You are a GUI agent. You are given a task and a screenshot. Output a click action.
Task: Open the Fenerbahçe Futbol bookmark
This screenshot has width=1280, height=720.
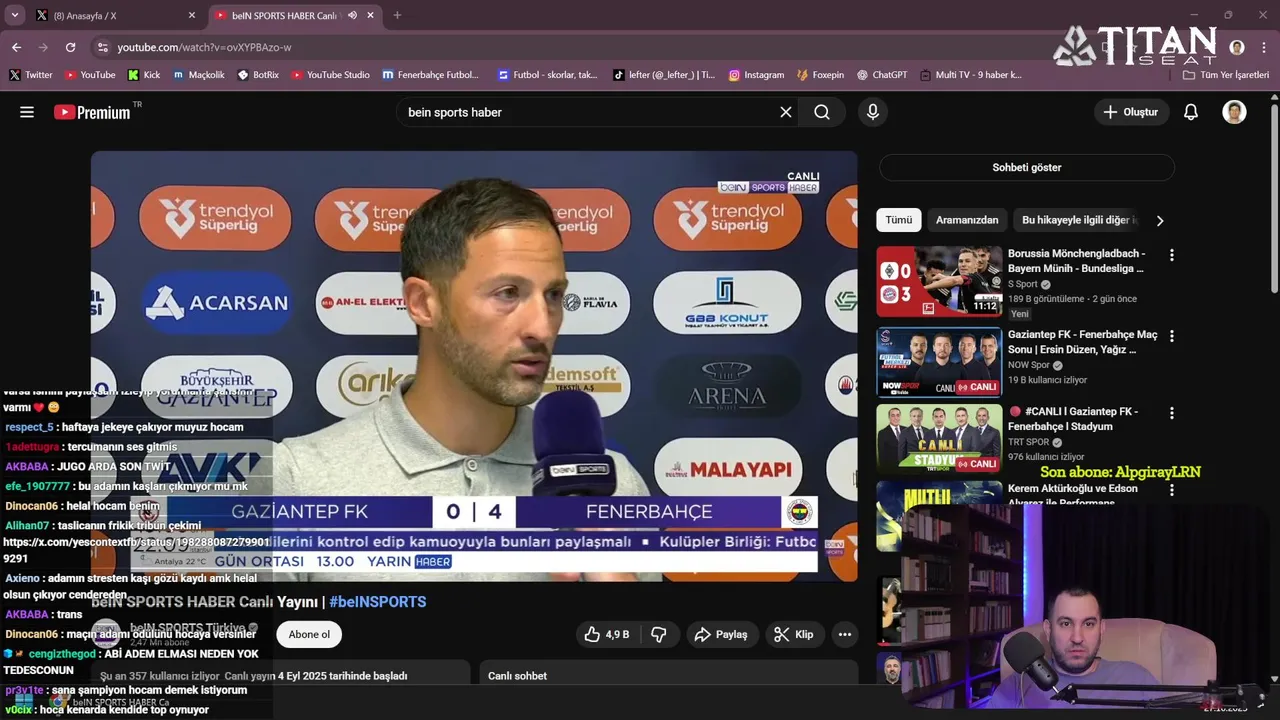[x=430, y=75]
